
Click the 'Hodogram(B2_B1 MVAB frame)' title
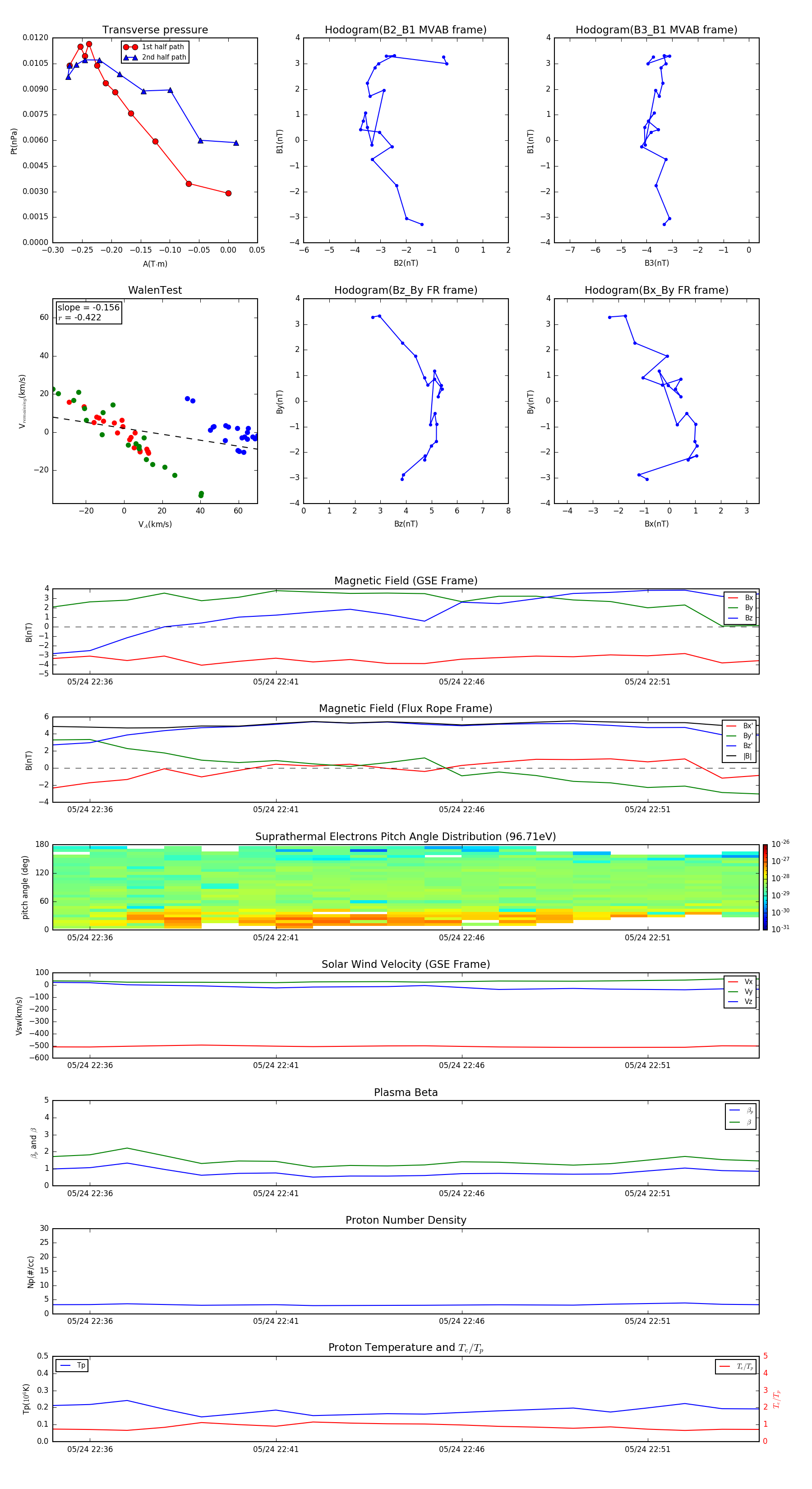point(406,30)
